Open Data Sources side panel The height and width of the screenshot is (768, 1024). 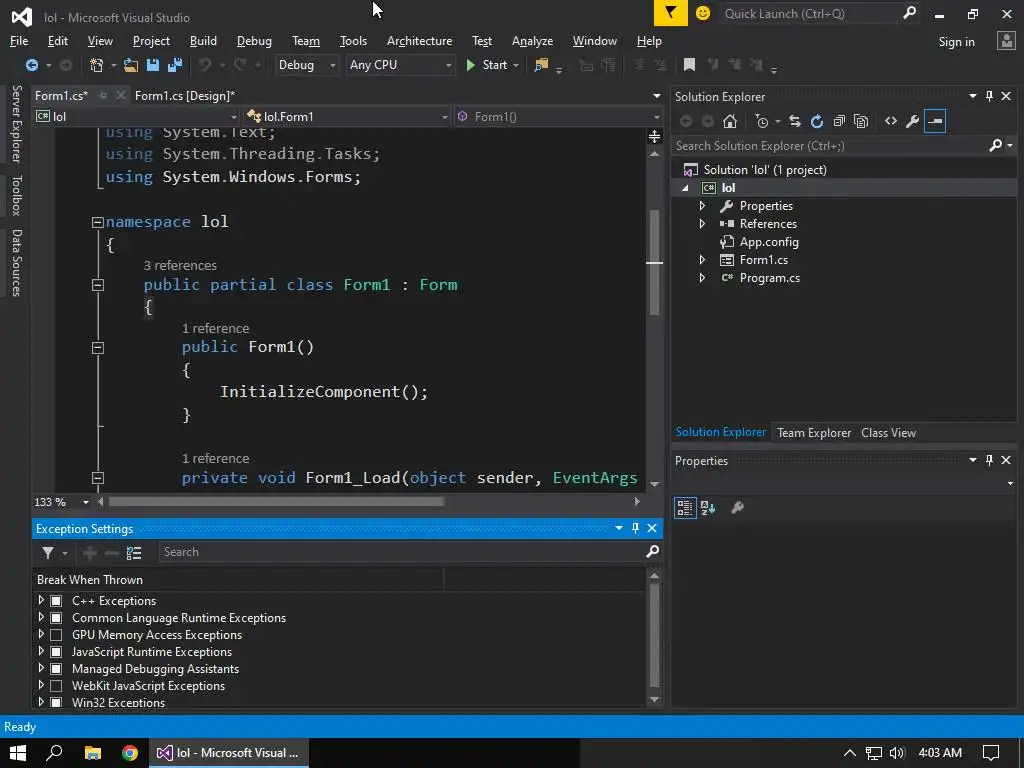pyautogui.click(x=16, y=263)
